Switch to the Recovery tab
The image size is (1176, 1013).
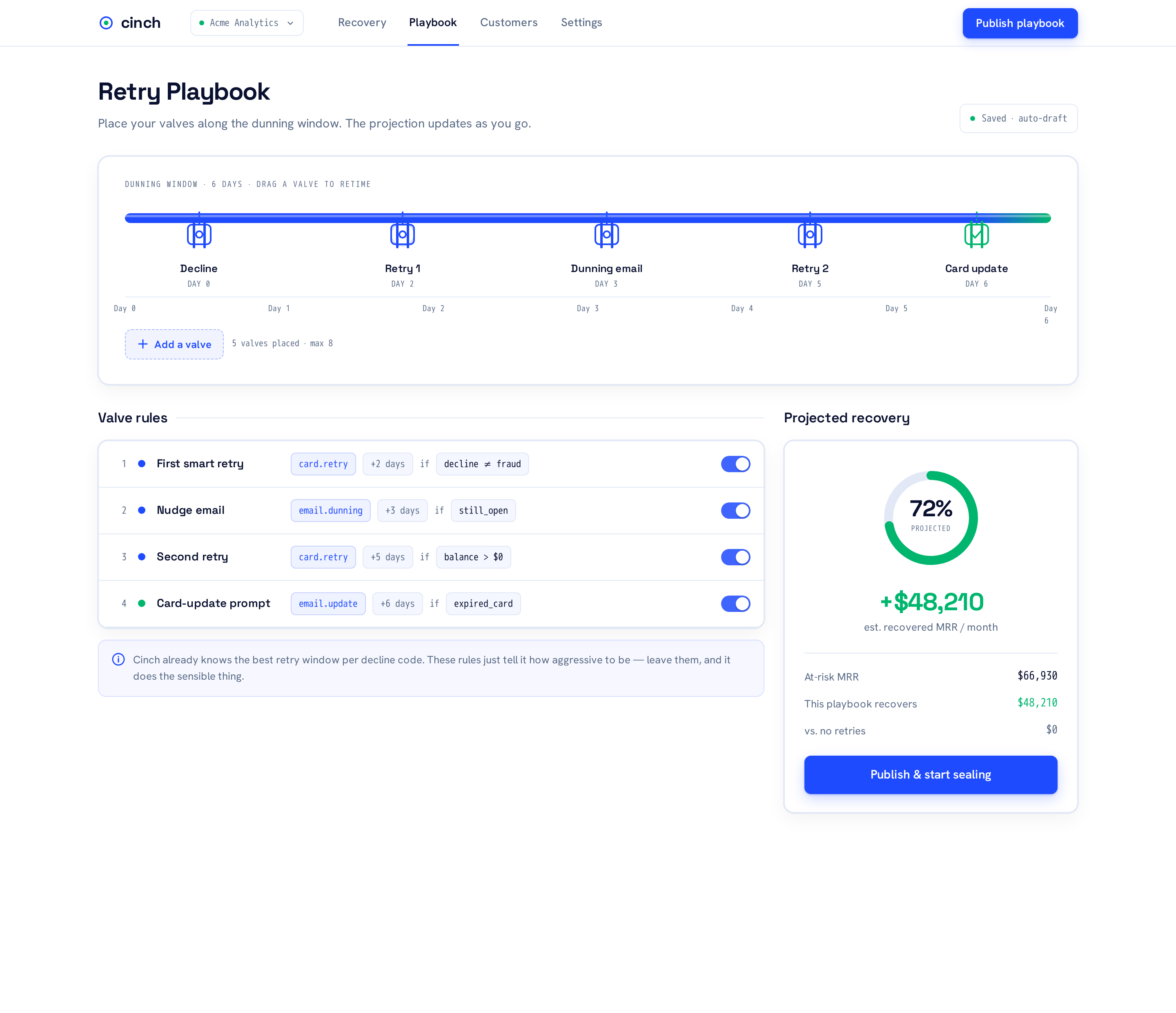click(362, 23)
